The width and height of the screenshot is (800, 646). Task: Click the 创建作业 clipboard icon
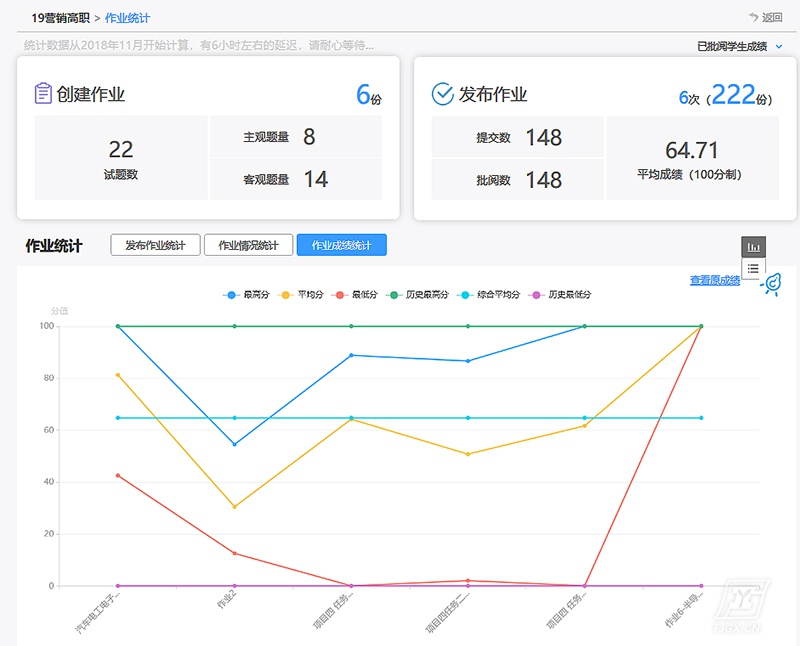click(x=43, y=94)
